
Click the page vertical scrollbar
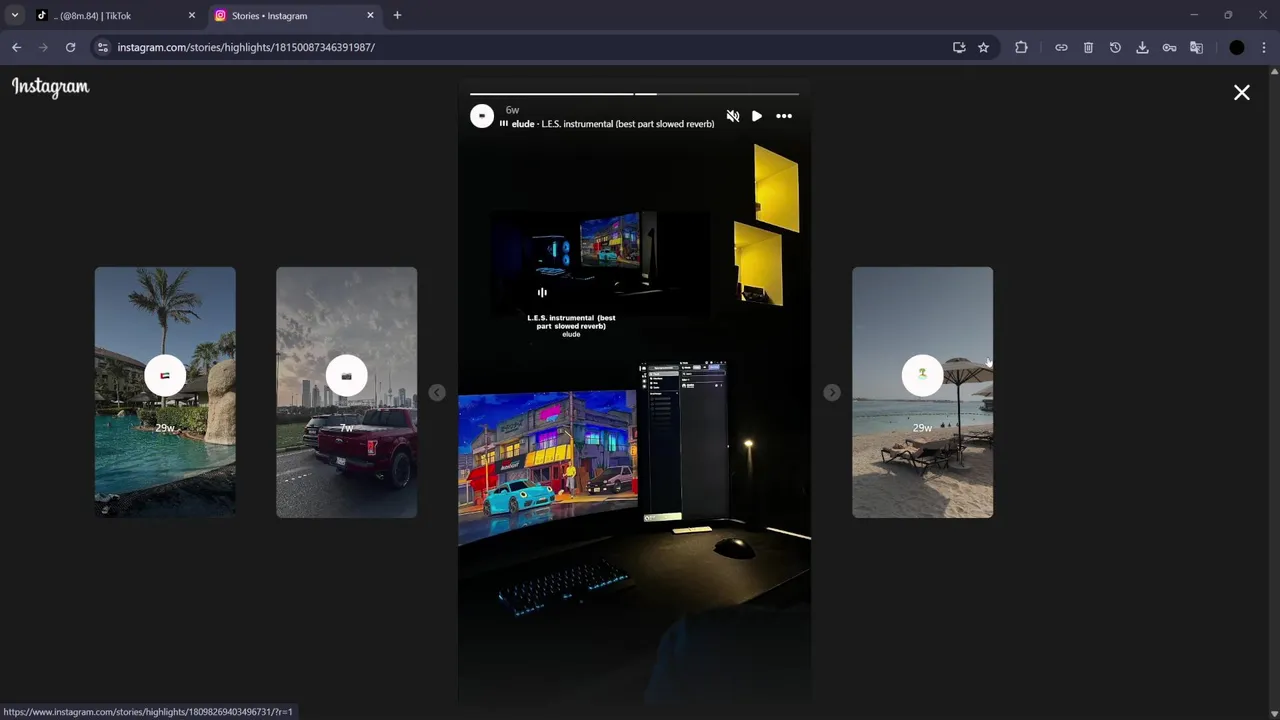pyautogui.click(x=1274, y=392)
